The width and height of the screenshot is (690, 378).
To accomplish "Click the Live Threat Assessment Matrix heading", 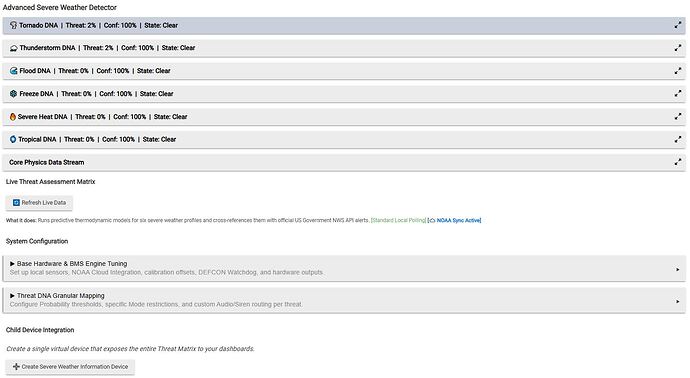I will [x=51, y=182].
